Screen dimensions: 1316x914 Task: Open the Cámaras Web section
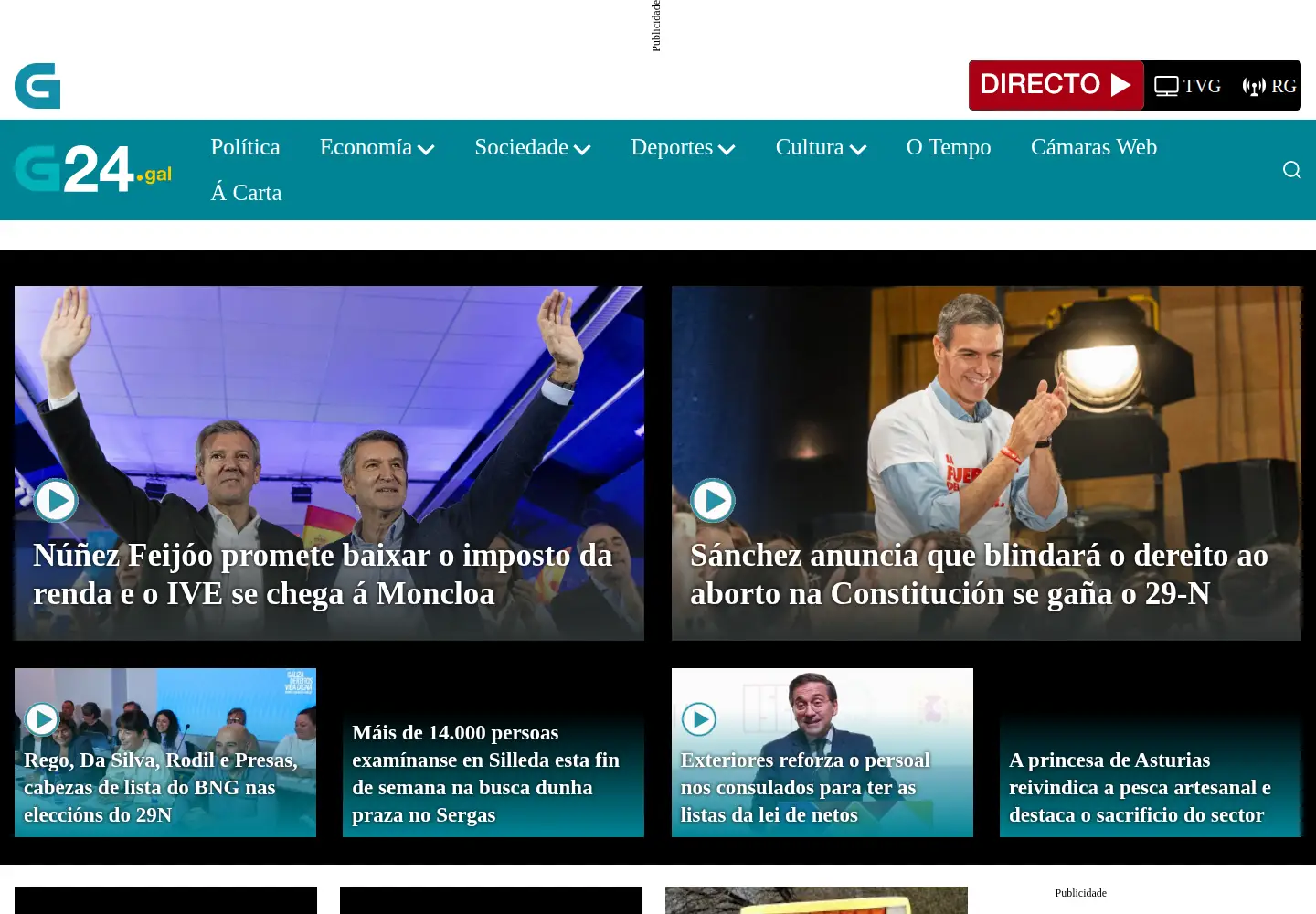1094,147
